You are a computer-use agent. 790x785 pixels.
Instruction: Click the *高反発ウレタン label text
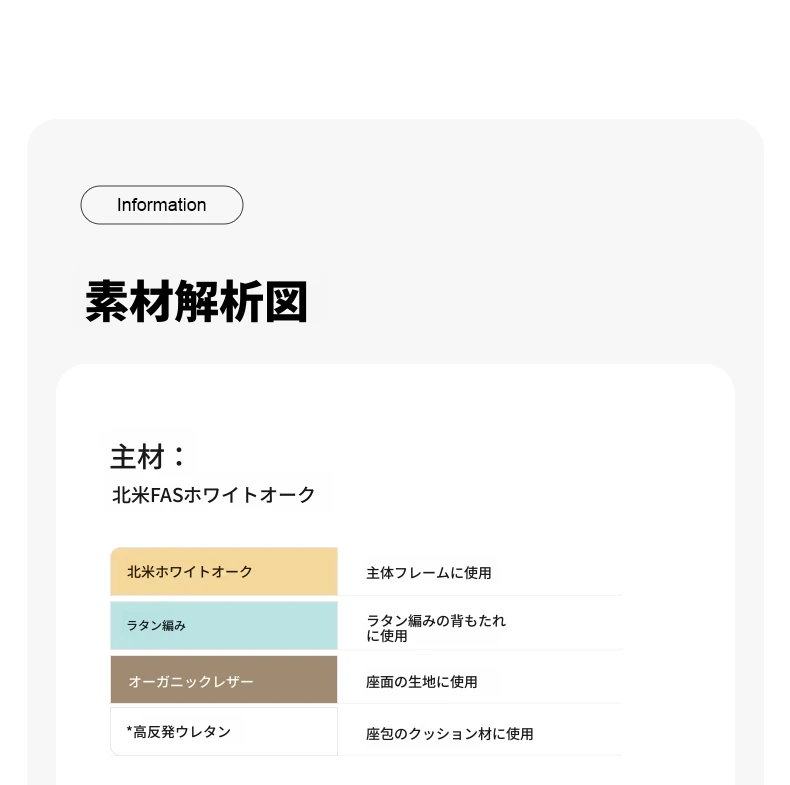pyautogui.click(x=179, y=732)
